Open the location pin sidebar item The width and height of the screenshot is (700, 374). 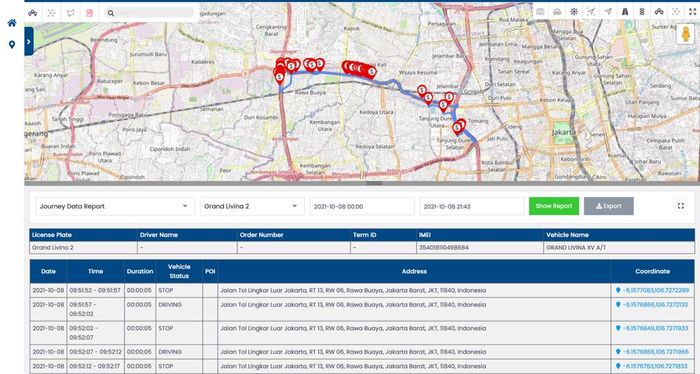coord(12,45)
